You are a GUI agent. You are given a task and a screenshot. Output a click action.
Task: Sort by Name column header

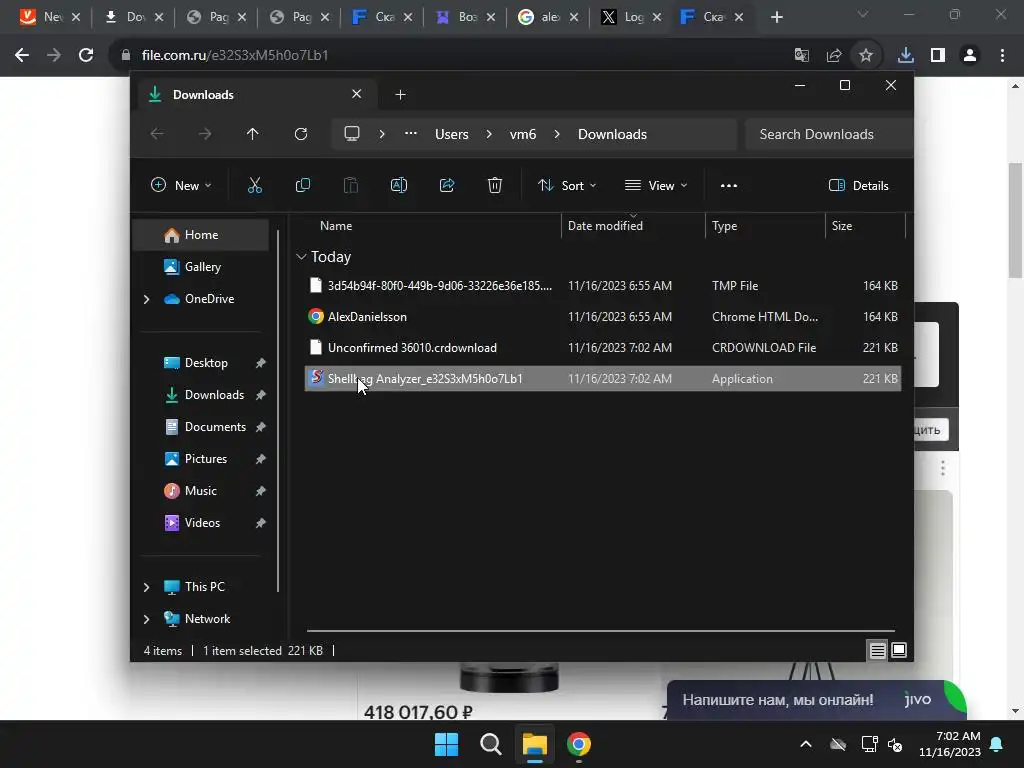tap(431, 226)
